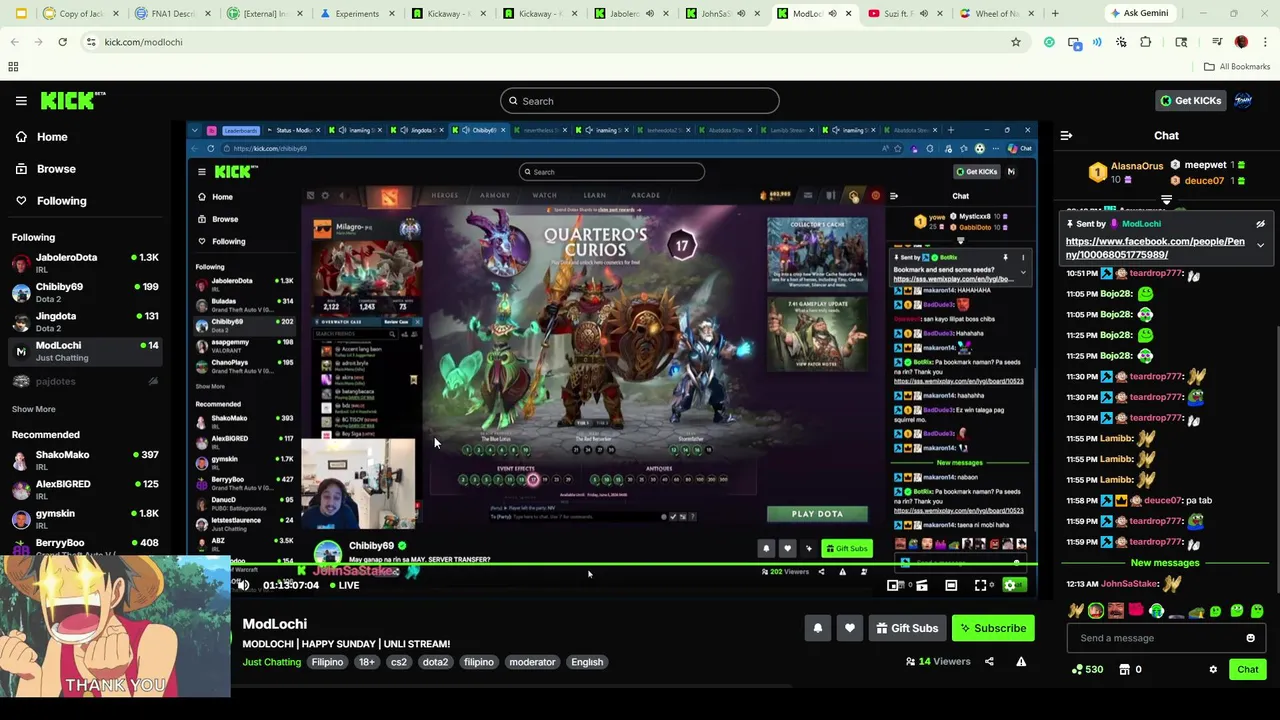Open the Kick shop icon
Screen dimensions: 1280x720
coord(1124,670)
